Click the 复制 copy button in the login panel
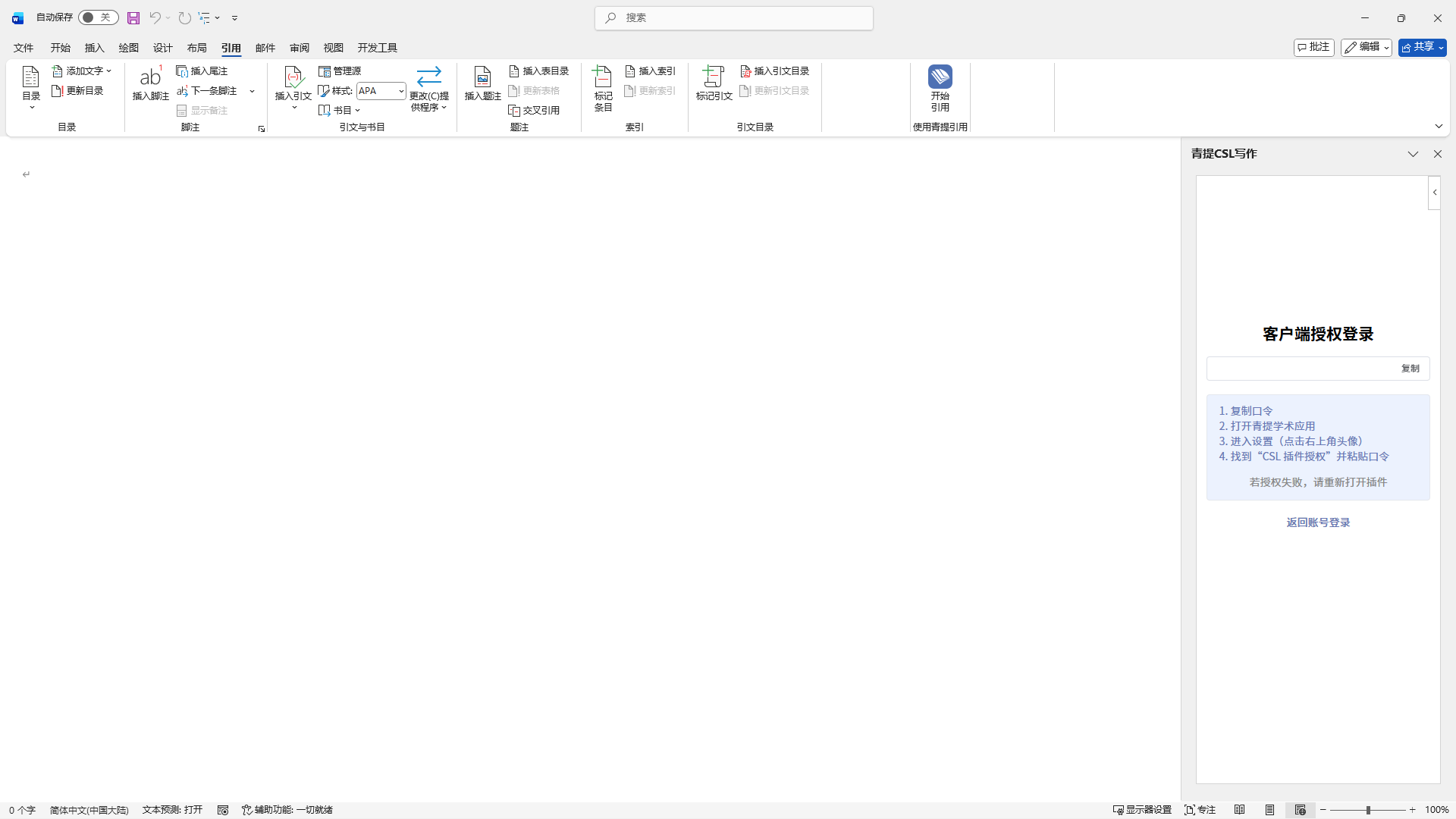Image resolution: width=1456 pixels, height=819 pixels. pyautogui.click(x=1410, y=369)
